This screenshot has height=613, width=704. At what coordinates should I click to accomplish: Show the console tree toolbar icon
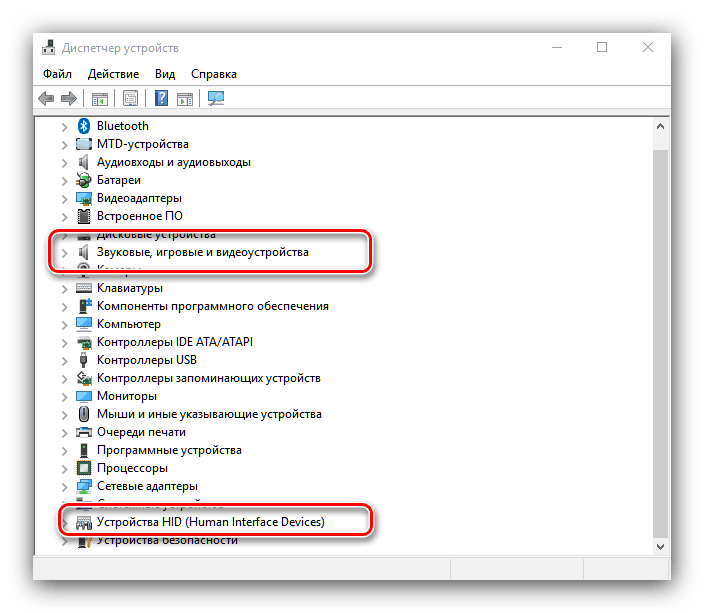[x=100, y=98]
